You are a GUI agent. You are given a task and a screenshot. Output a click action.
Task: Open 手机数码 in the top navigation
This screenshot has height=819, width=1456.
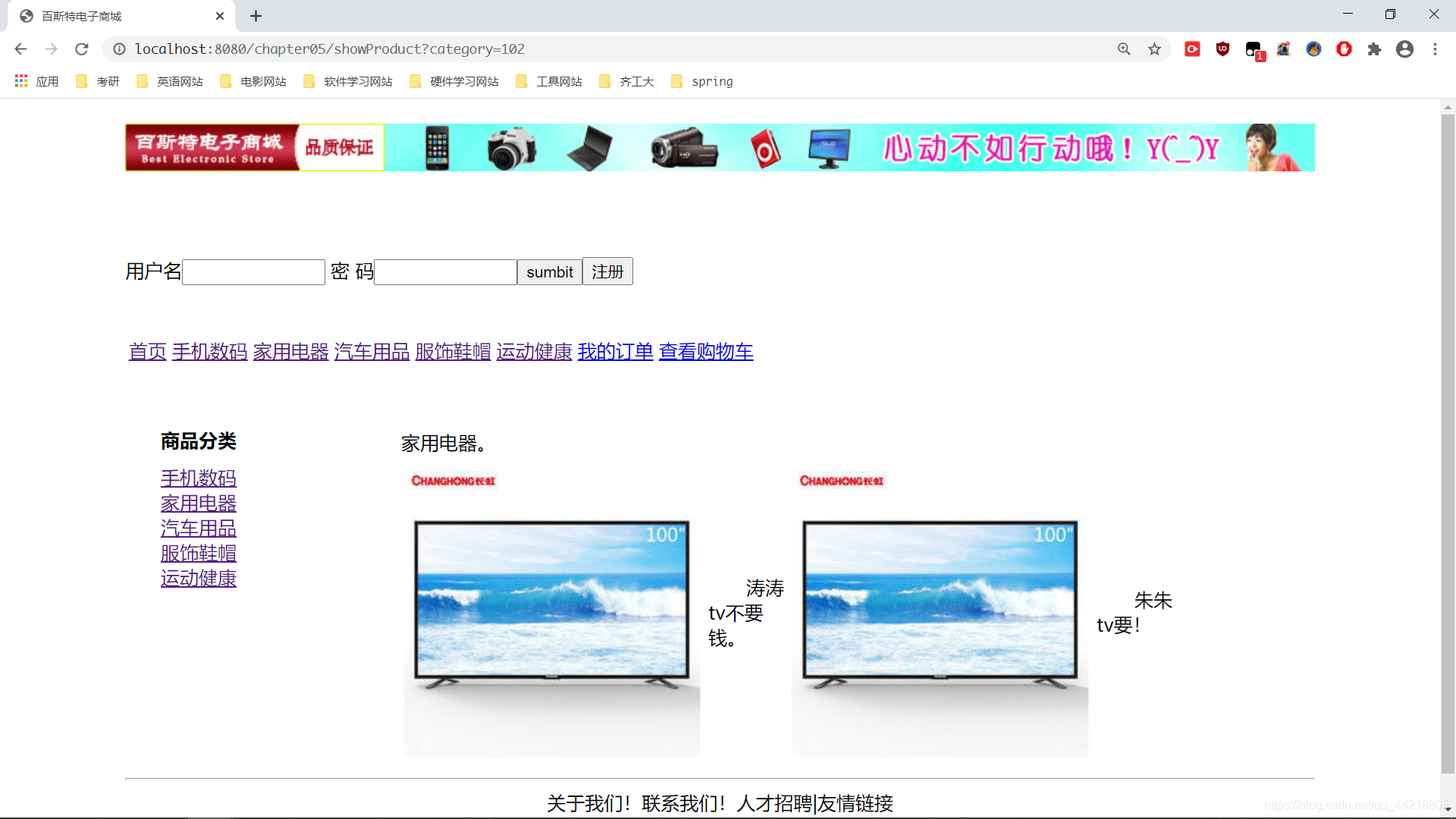(x=210, y=352)
